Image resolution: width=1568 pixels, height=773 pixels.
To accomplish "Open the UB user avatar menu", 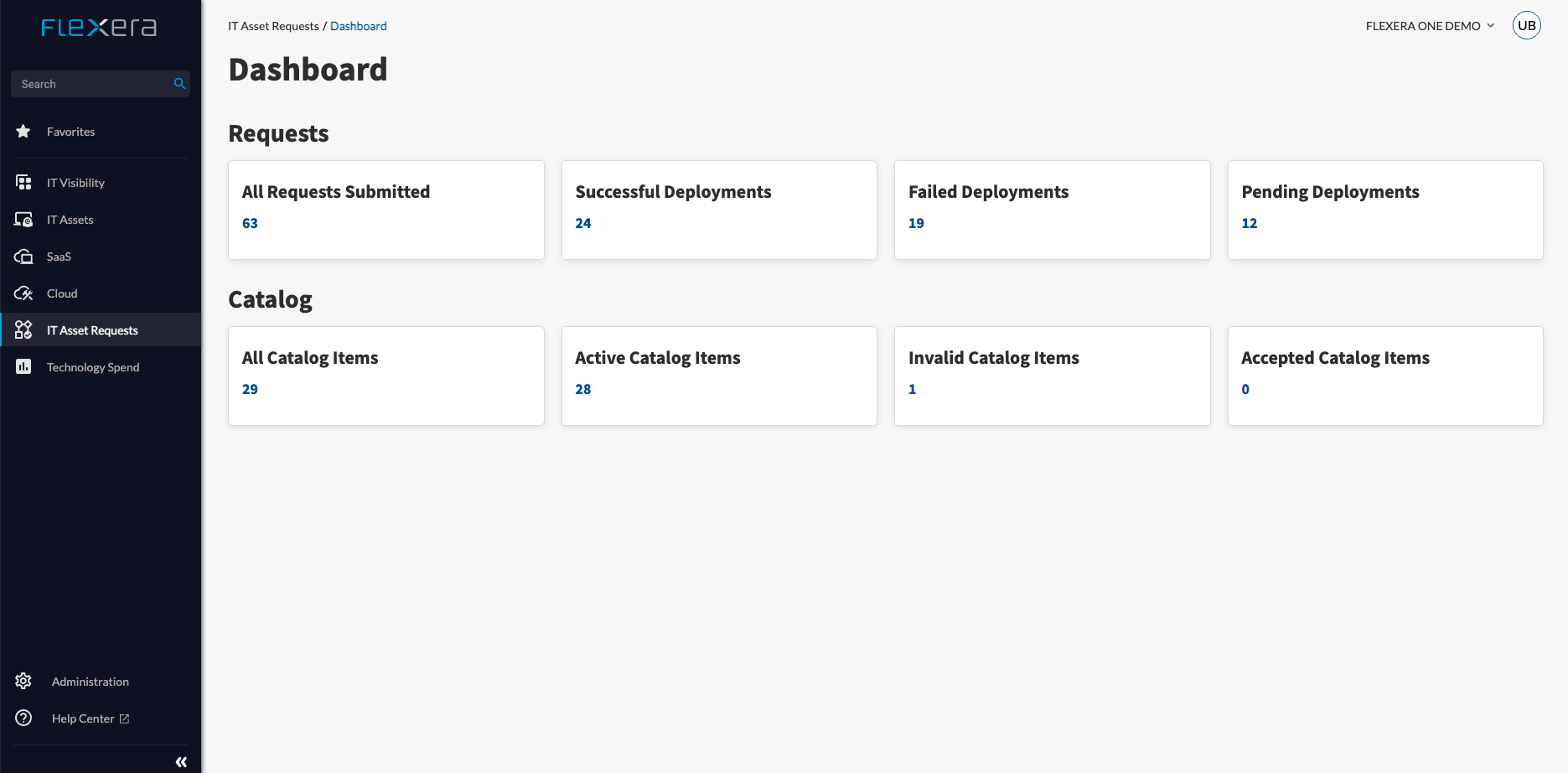I will tap(1526, 26).
